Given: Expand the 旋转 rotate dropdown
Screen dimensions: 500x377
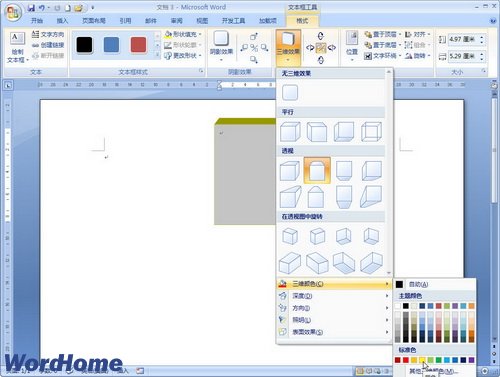Looking at the screenshot, I should point(429,56).
